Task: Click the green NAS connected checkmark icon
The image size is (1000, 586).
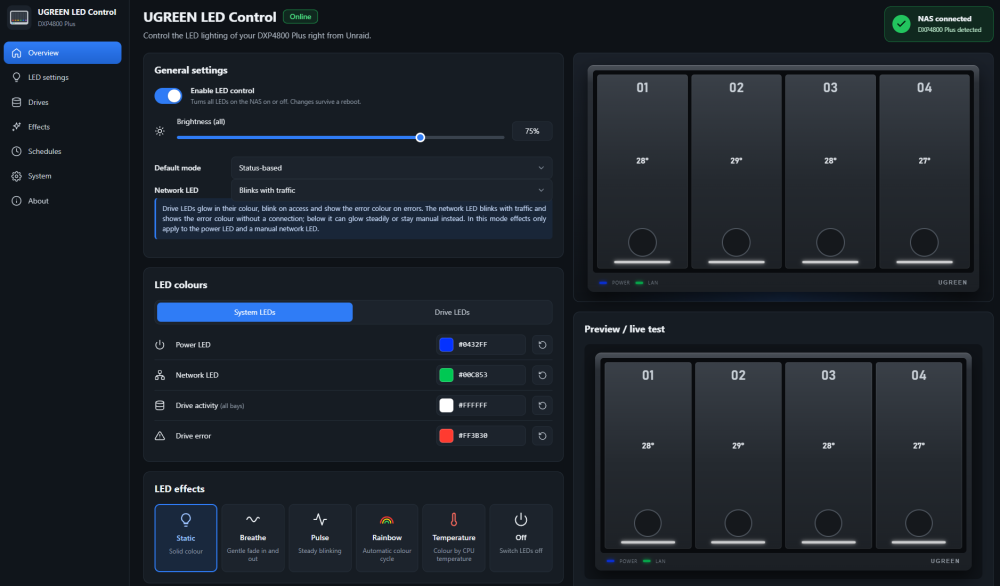Action: coord(901,24)
